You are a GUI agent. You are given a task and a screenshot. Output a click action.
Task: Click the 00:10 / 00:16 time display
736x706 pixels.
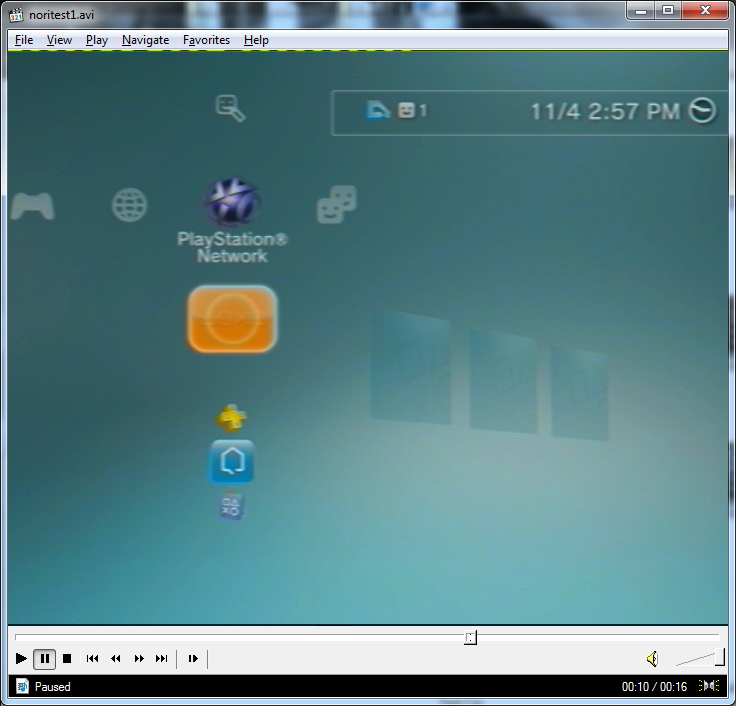pos(654,687)
